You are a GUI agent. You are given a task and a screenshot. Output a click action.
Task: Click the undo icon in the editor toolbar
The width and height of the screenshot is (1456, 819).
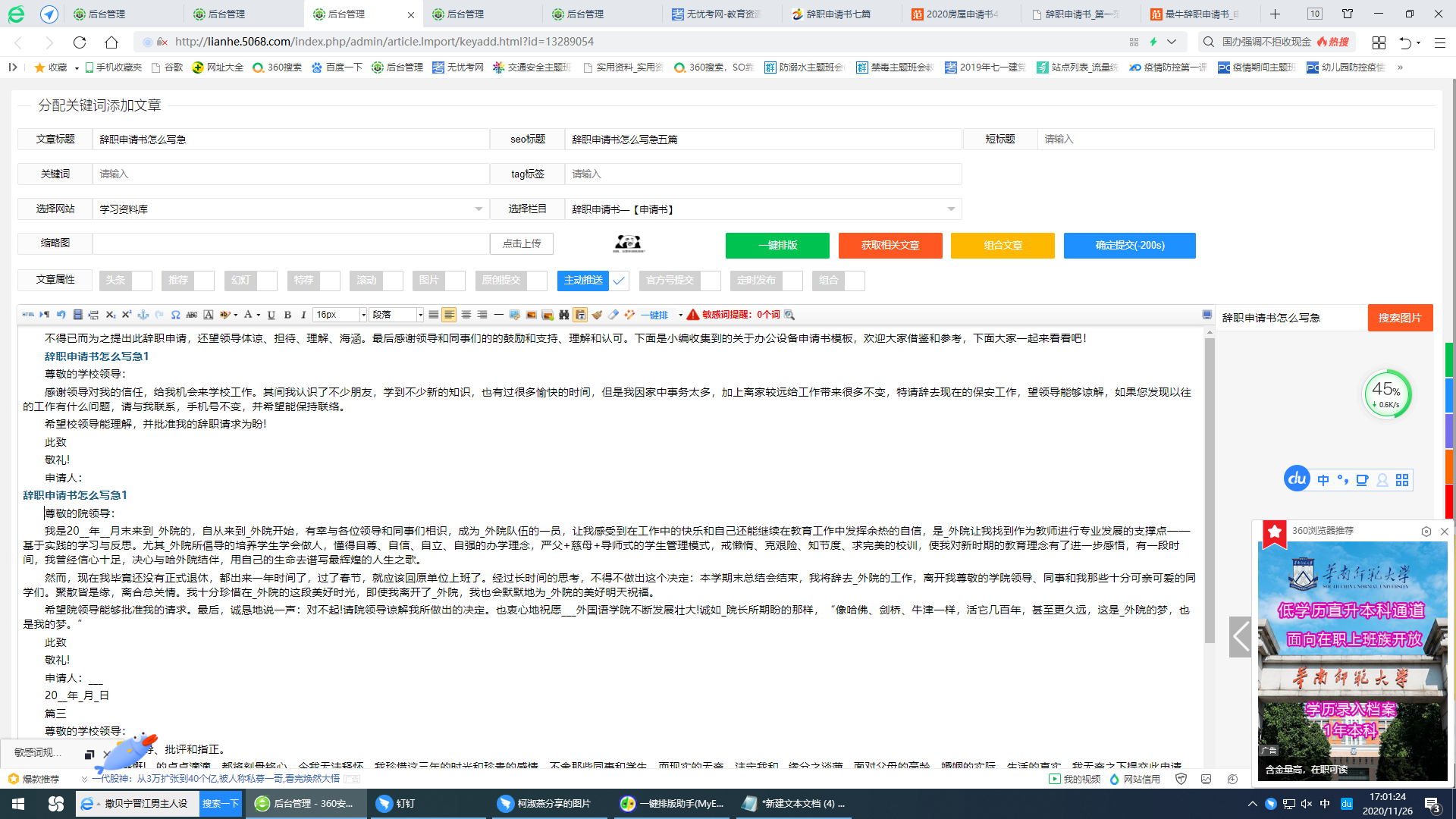coord(61,315)
